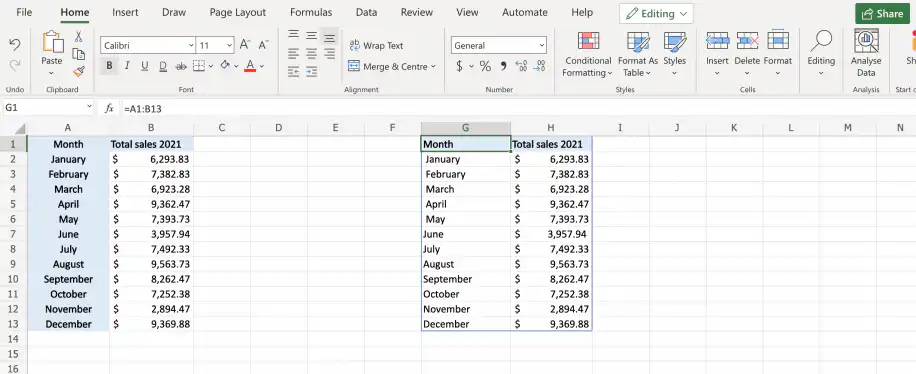This screenshot has height=374, width=916.
Task: Toggle bottom vertical alignment
Action: tap(329, 36)
